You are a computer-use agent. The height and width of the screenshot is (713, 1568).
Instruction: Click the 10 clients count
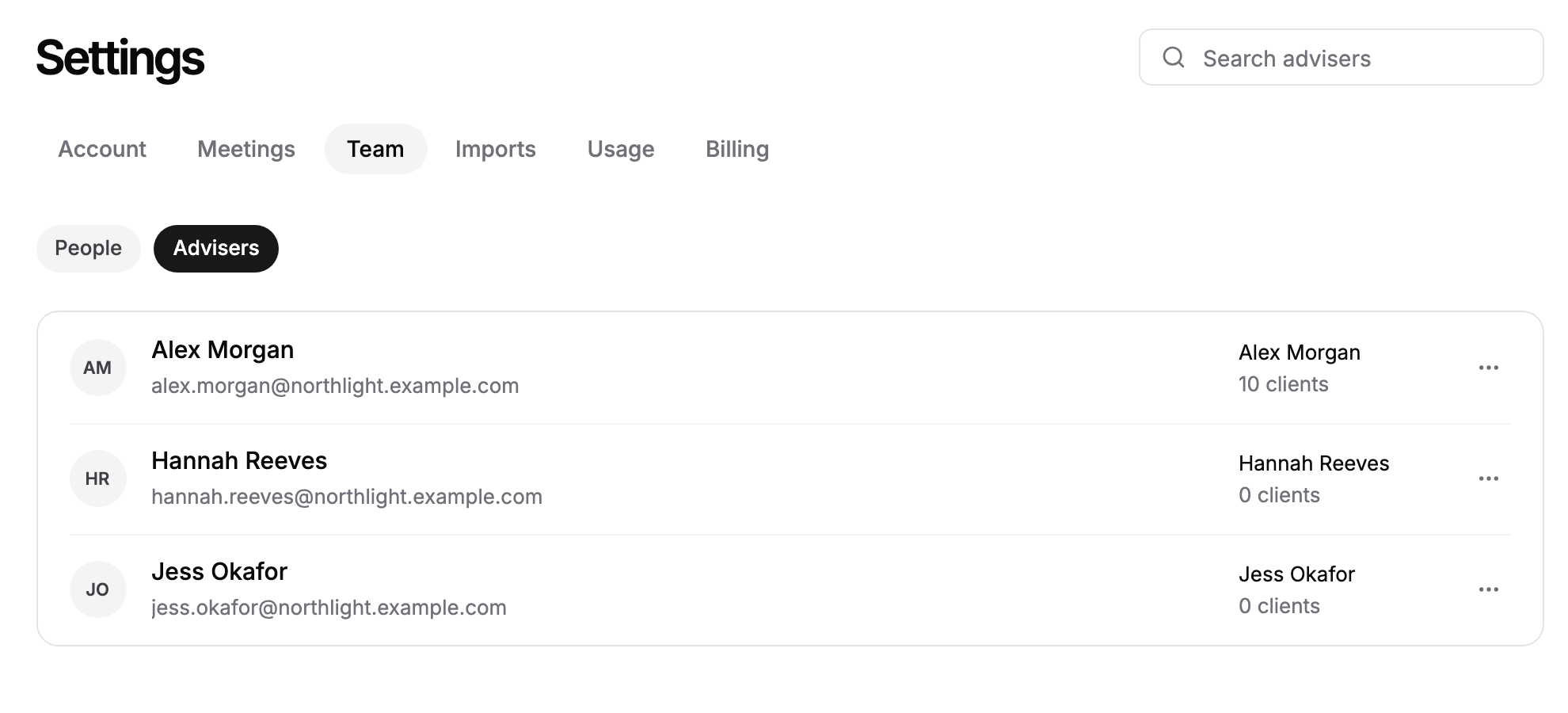[1284, 384]
